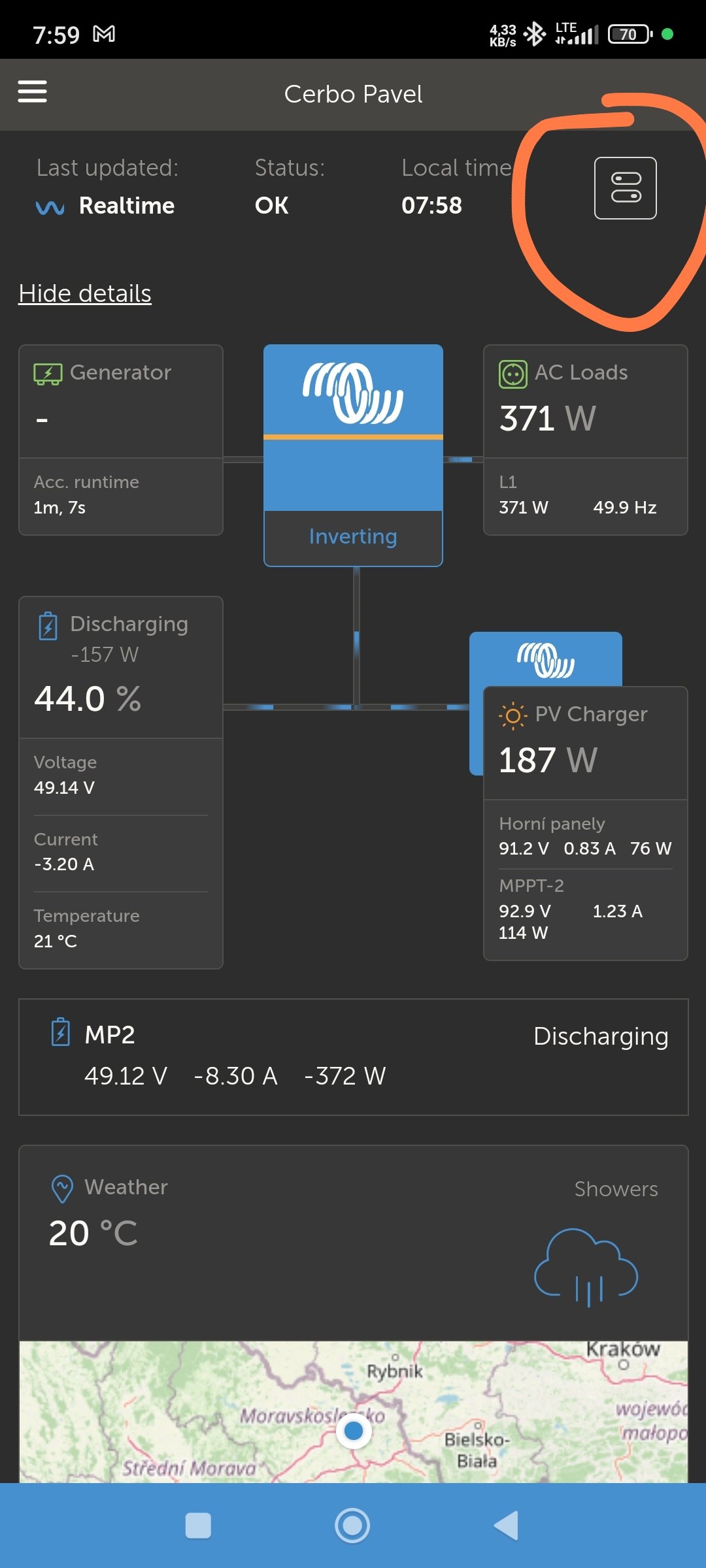706x1568 pixels.
Task: Click the Discharging battery icon
Action: point(48,626)
